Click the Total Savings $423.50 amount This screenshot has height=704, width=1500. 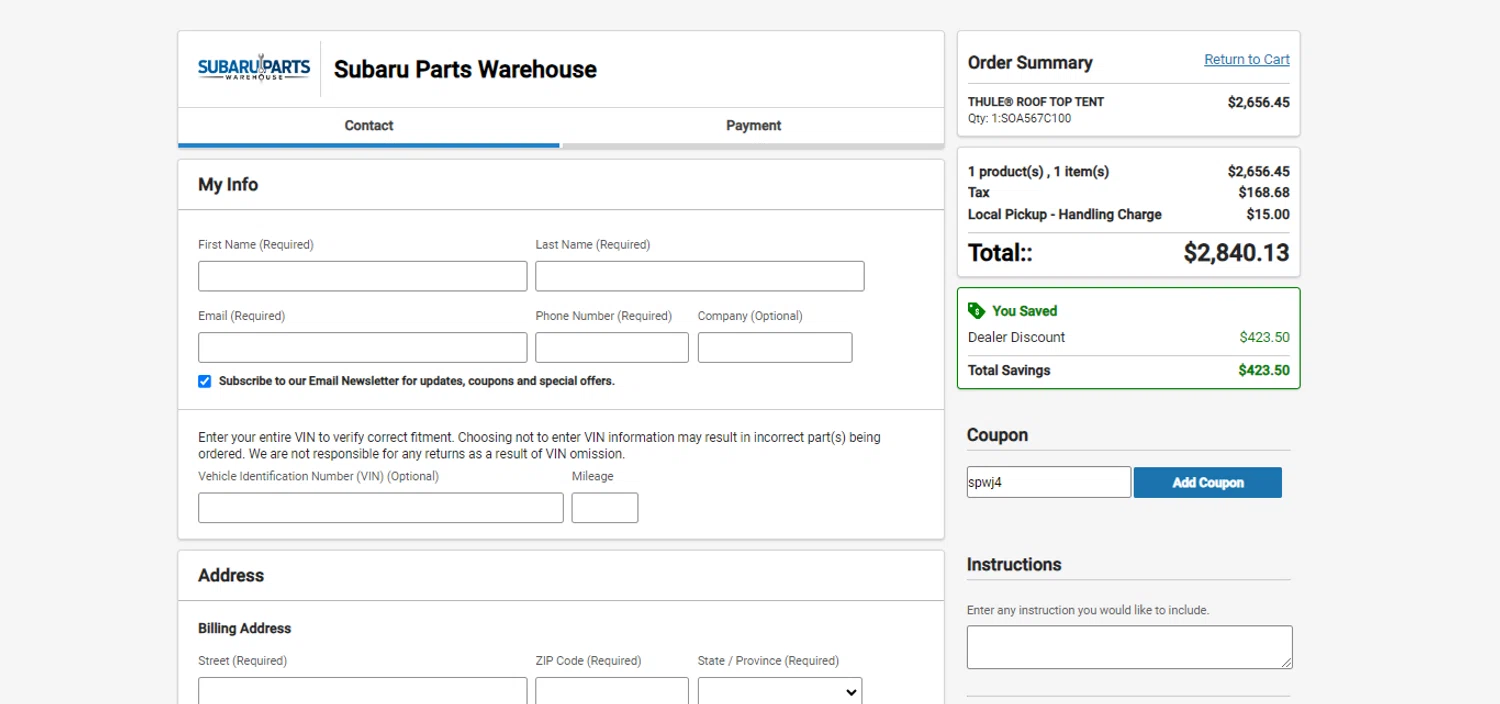[1264, 370]
